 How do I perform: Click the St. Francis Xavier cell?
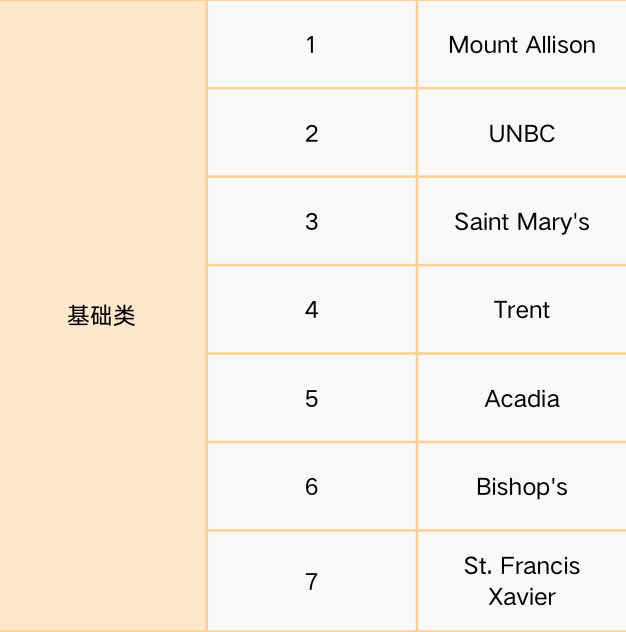pyautogui.click(x=522, y=581)
